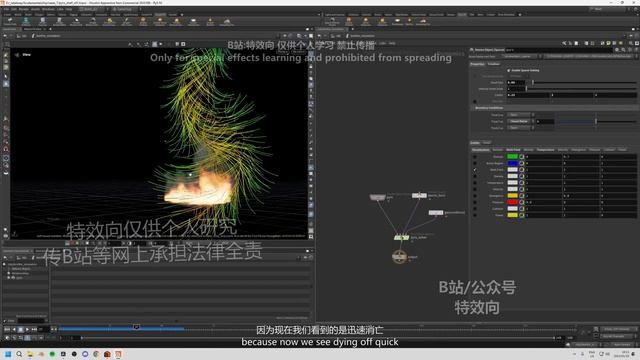640x360 pixels.
Task: Open the File menu
Action: click(7, 9)
